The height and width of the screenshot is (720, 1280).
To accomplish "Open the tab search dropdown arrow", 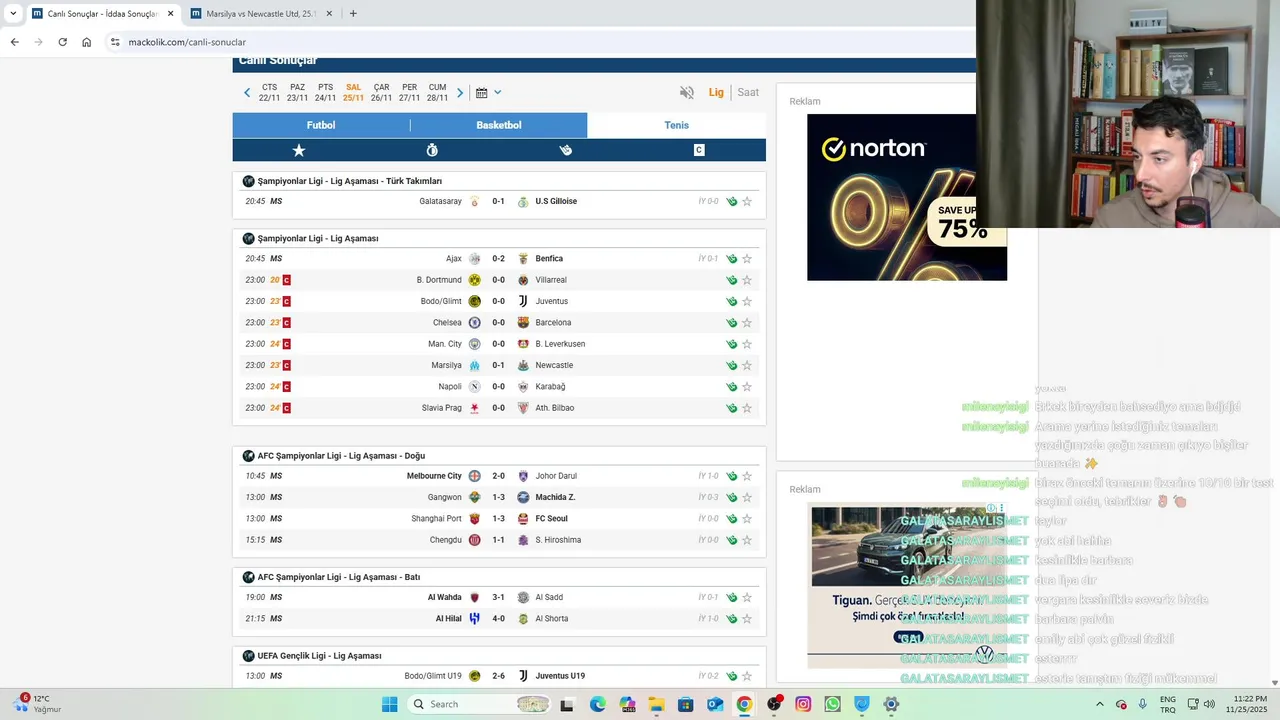I will [x=13, y=13].
